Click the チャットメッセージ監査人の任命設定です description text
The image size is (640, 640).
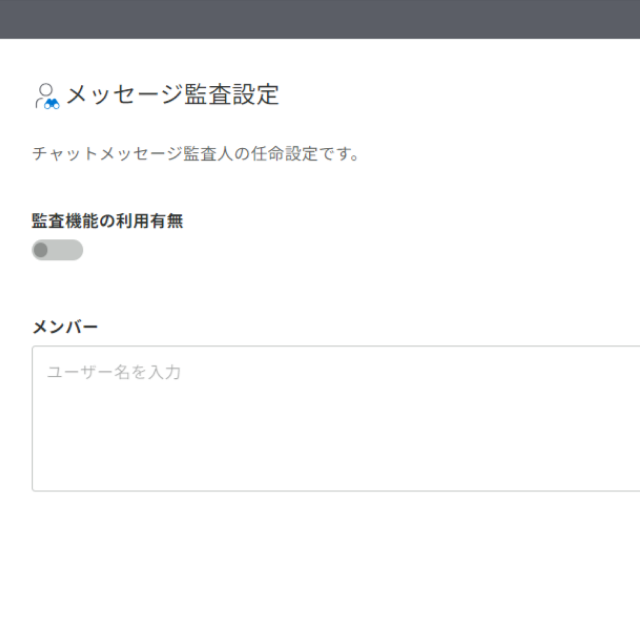click(x=196, y=154)
